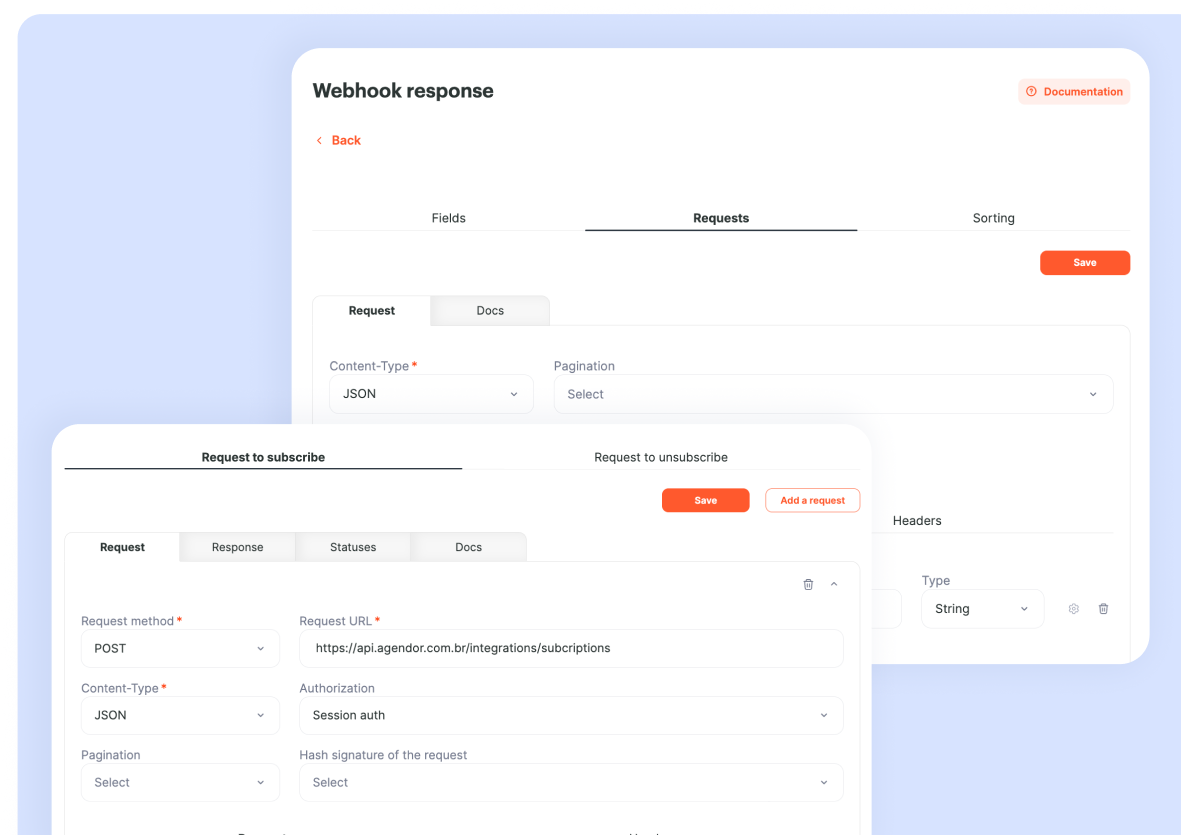Open the Docs tab in Webhook response window
The image size is (1181, 835).
coord(490,310)
